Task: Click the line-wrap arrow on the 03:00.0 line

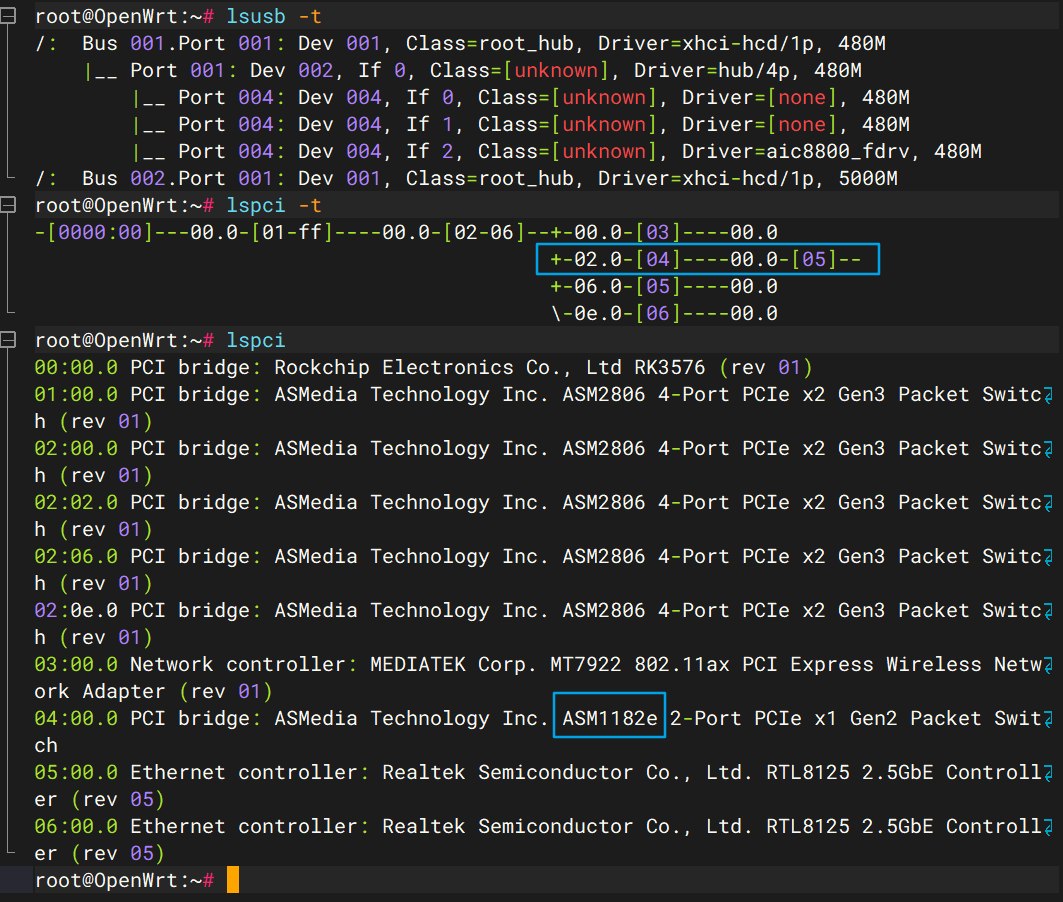Action: pyautogui.click(x=1048, y=665)
